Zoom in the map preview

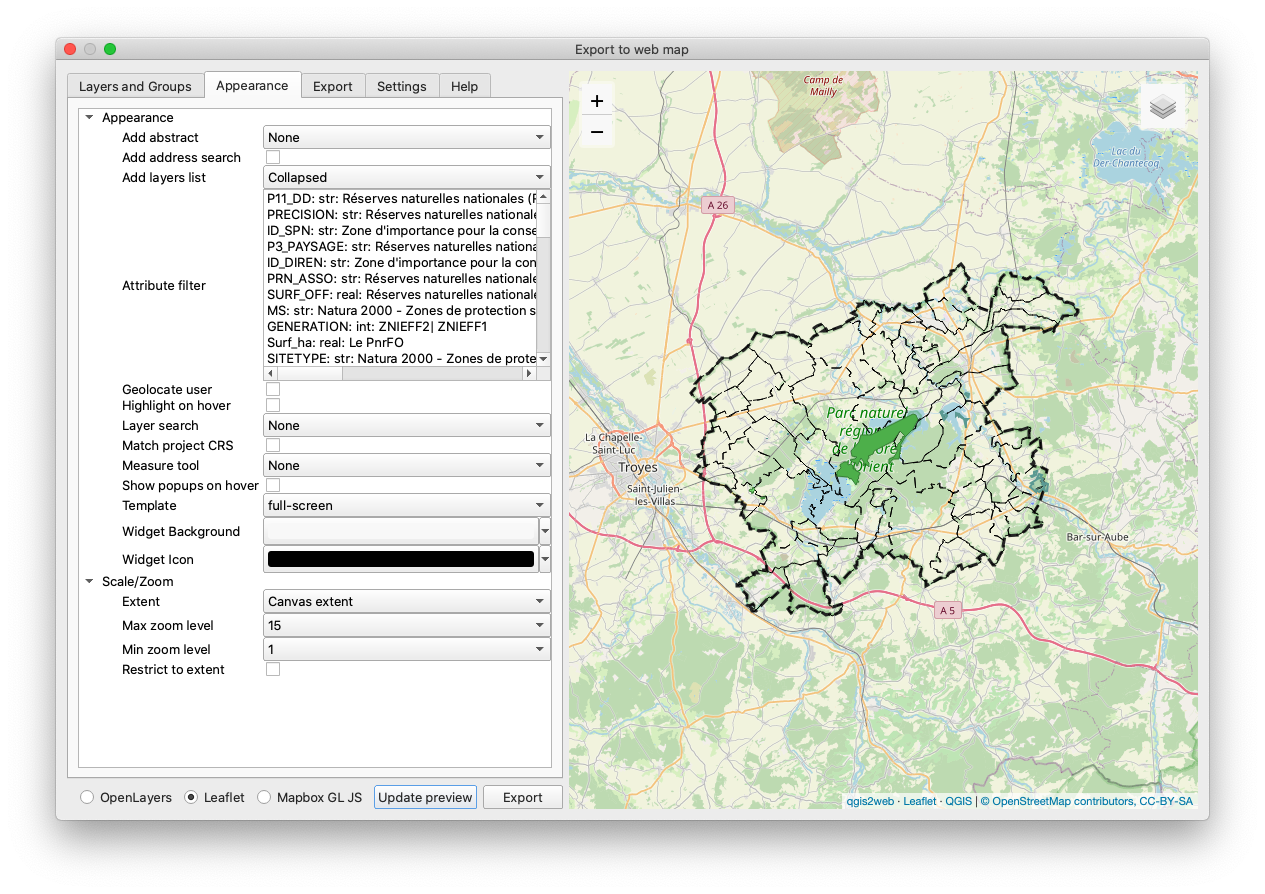pos(597,101)
